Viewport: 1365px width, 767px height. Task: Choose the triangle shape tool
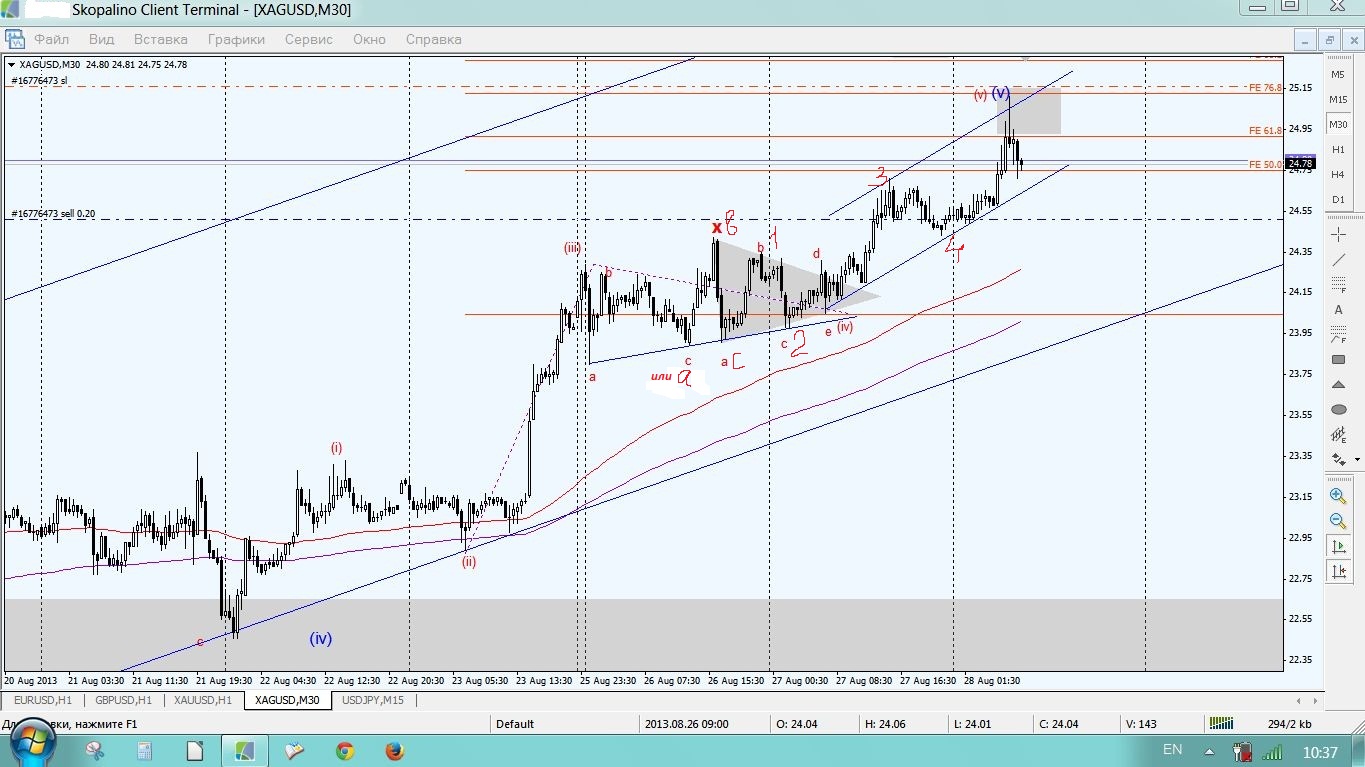1338,385
